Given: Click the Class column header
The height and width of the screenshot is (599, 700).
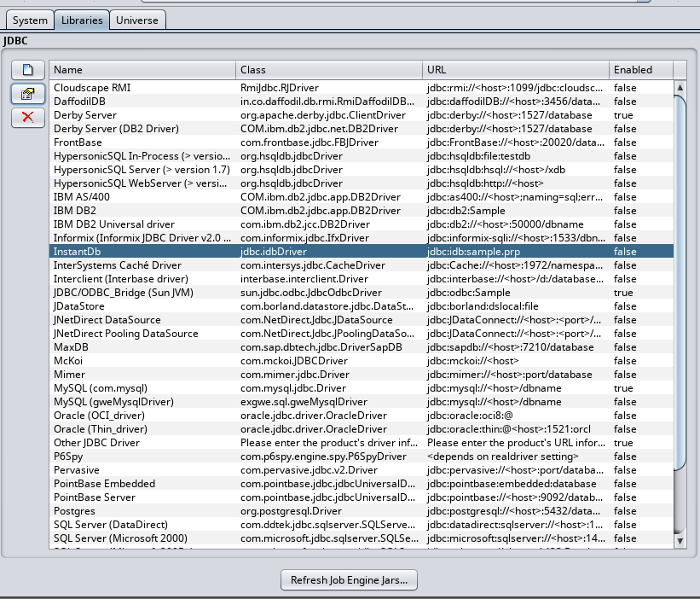Looking at the screenshot, I should pyautogui.click(x=329, y=70).
